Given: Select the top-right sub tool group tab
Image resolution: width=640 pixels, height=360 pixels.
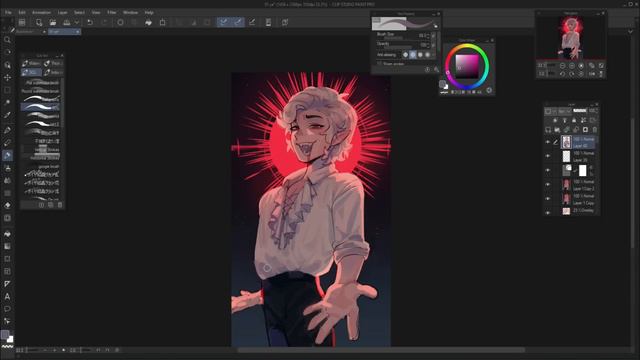Looking at the screenshot, I should coord(53,63).
